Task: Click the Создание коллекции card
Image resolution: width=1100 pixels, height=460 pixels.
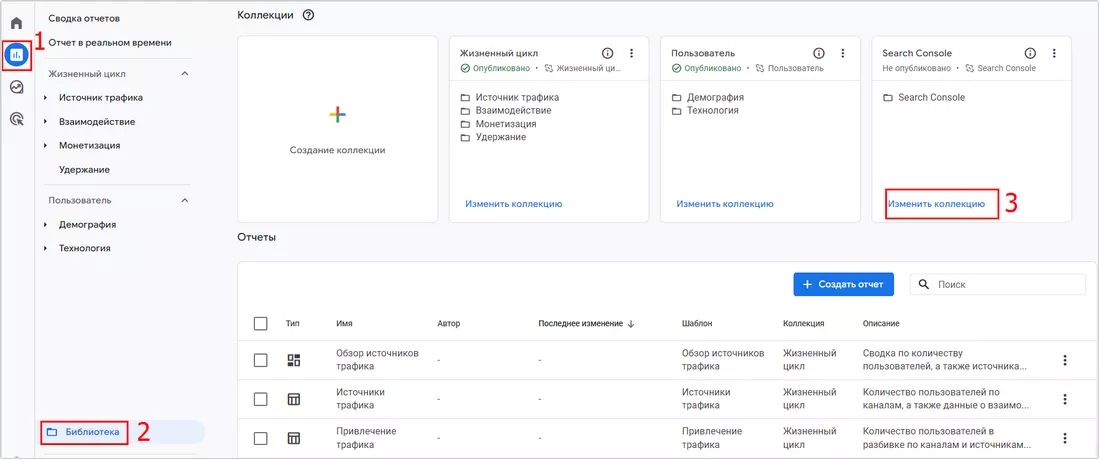Action: tap(337, 130)
